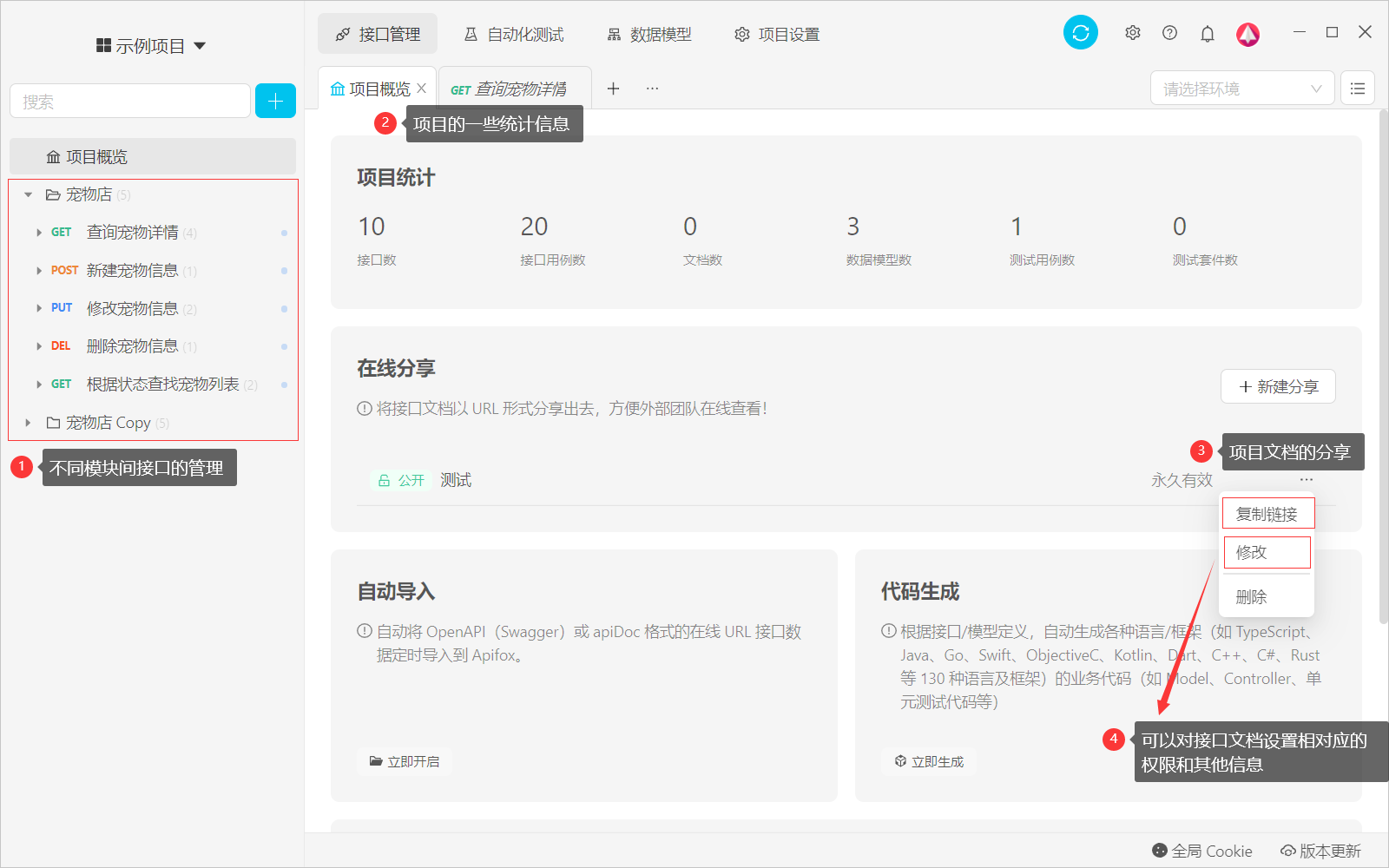Open ellipsis menu for 测试 share row
The width and height of the screenshot is (1389, 868).
click(x=1307, y=480)
